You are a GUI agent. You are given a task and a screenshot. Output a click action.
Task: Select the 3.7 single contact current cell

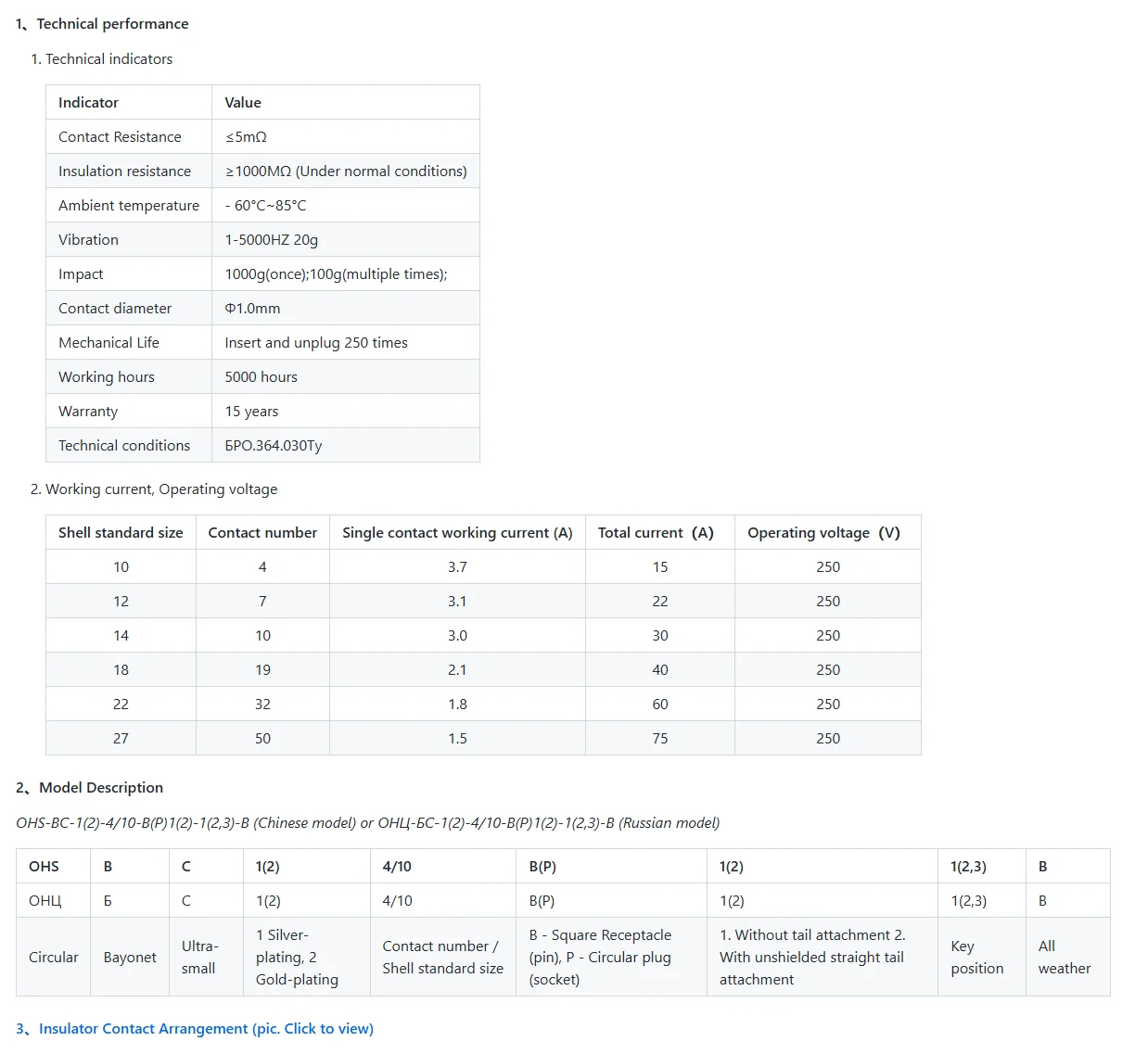coord(457,566)
